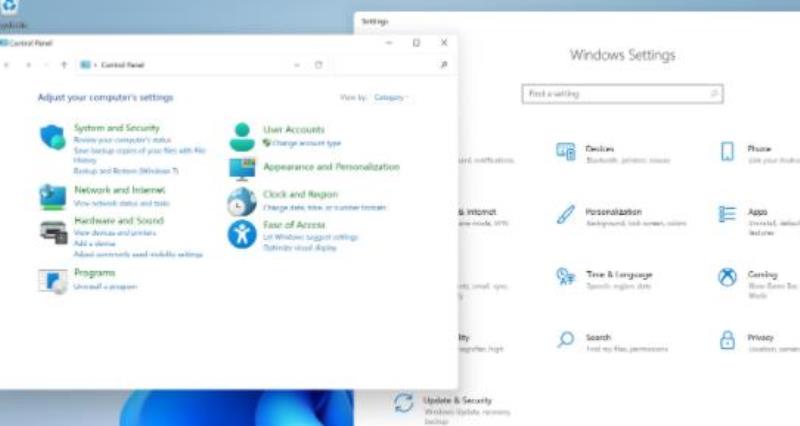Image resolution: width=800 pixels, height=426 pixels.
Task: Click Add a device link
Action: 94,243
